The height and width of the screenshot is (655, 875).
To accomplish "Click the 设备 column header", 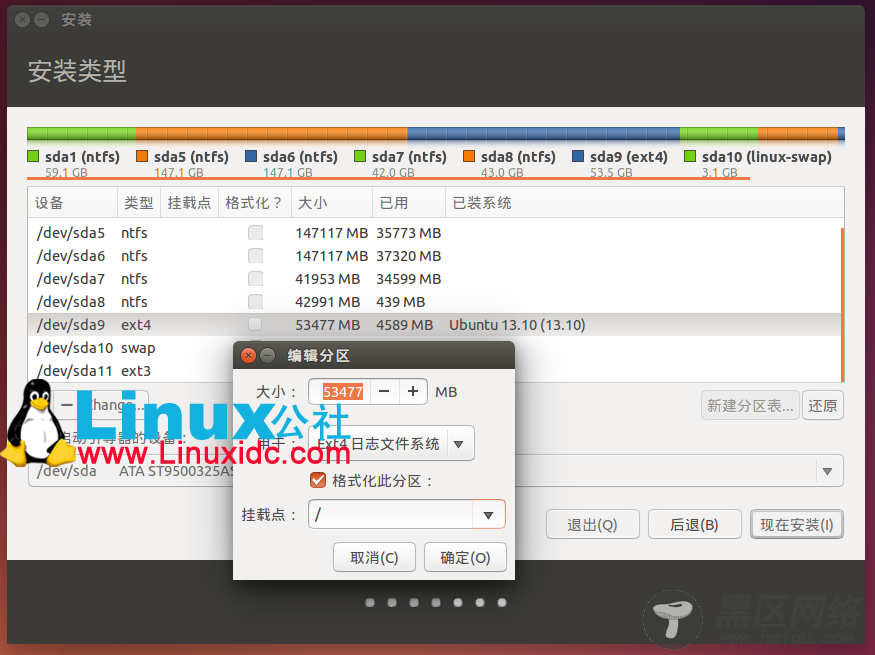I will pos(73,203).
